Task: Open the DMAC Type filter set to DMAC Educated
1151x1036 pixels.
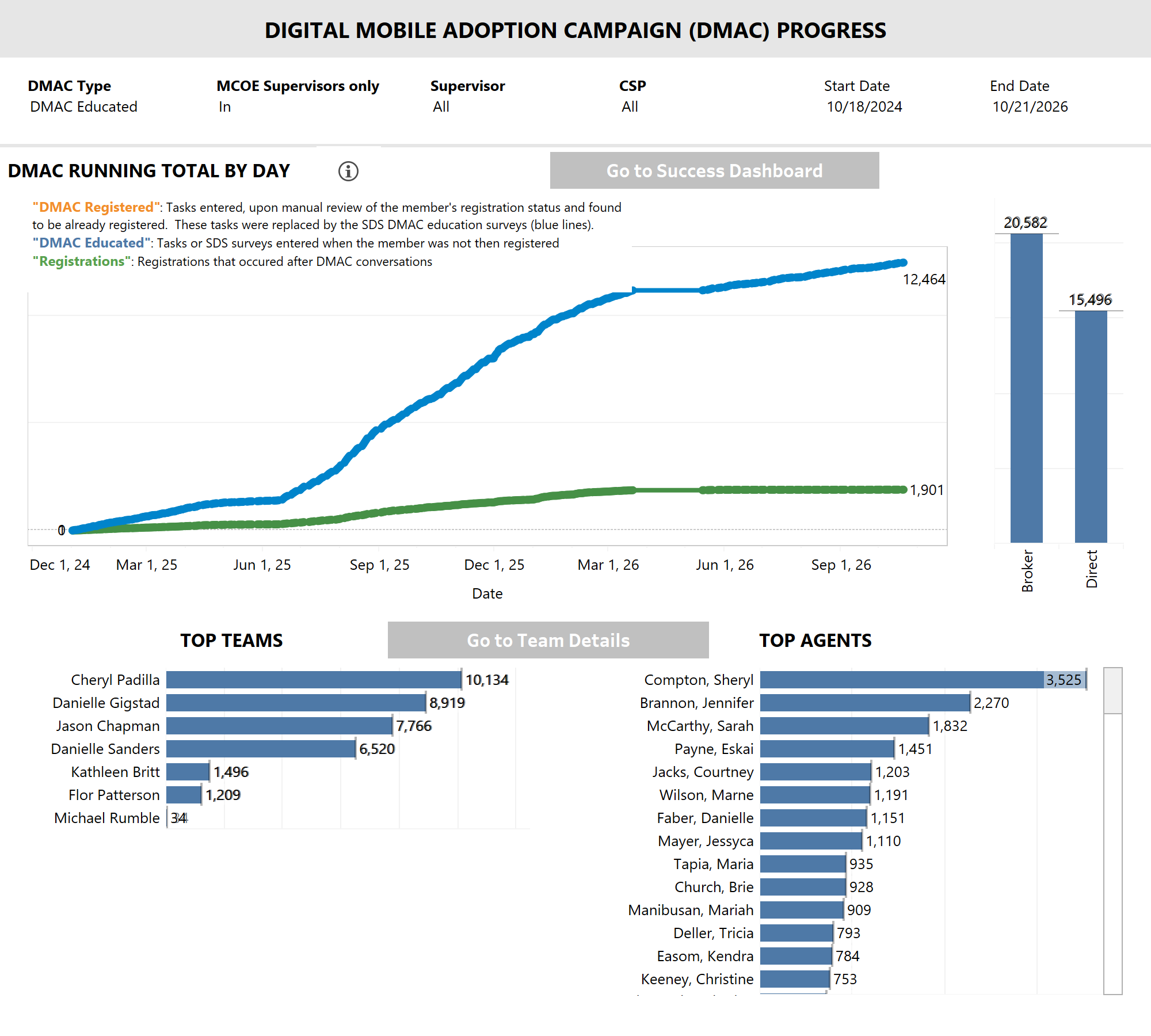Action: click(84, 107)
